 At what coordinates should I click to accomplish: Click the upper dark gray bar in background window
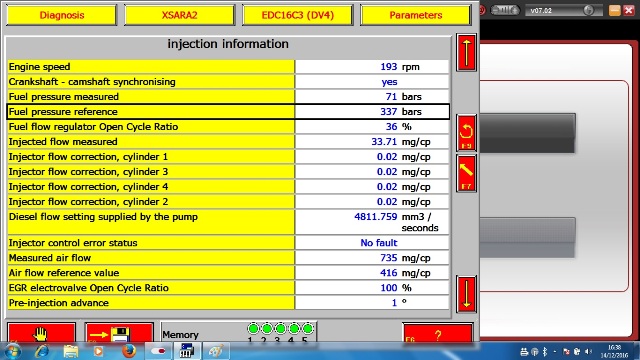527,133
